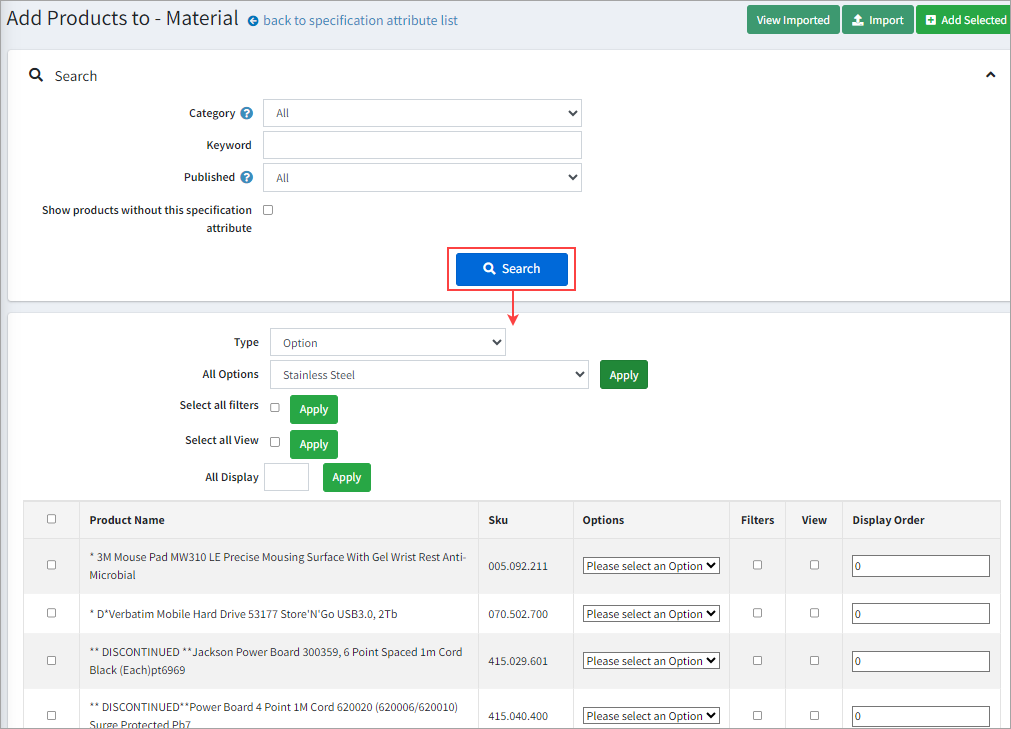Collapse the Search panel using the chevron
The height and width of the screenshot is (729, 1011).
990,75
